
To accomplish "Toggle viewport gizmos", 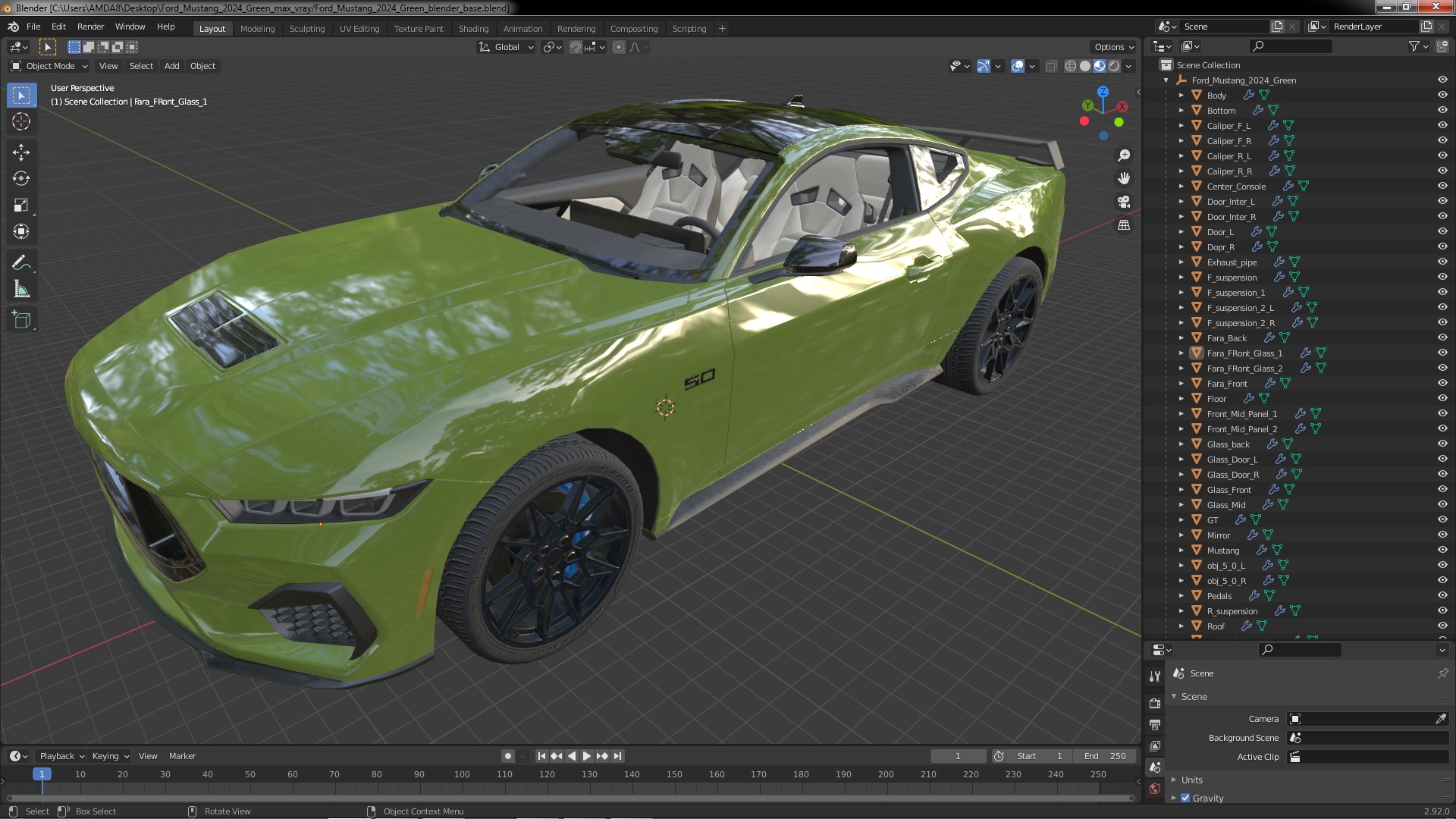I will 984,66.
